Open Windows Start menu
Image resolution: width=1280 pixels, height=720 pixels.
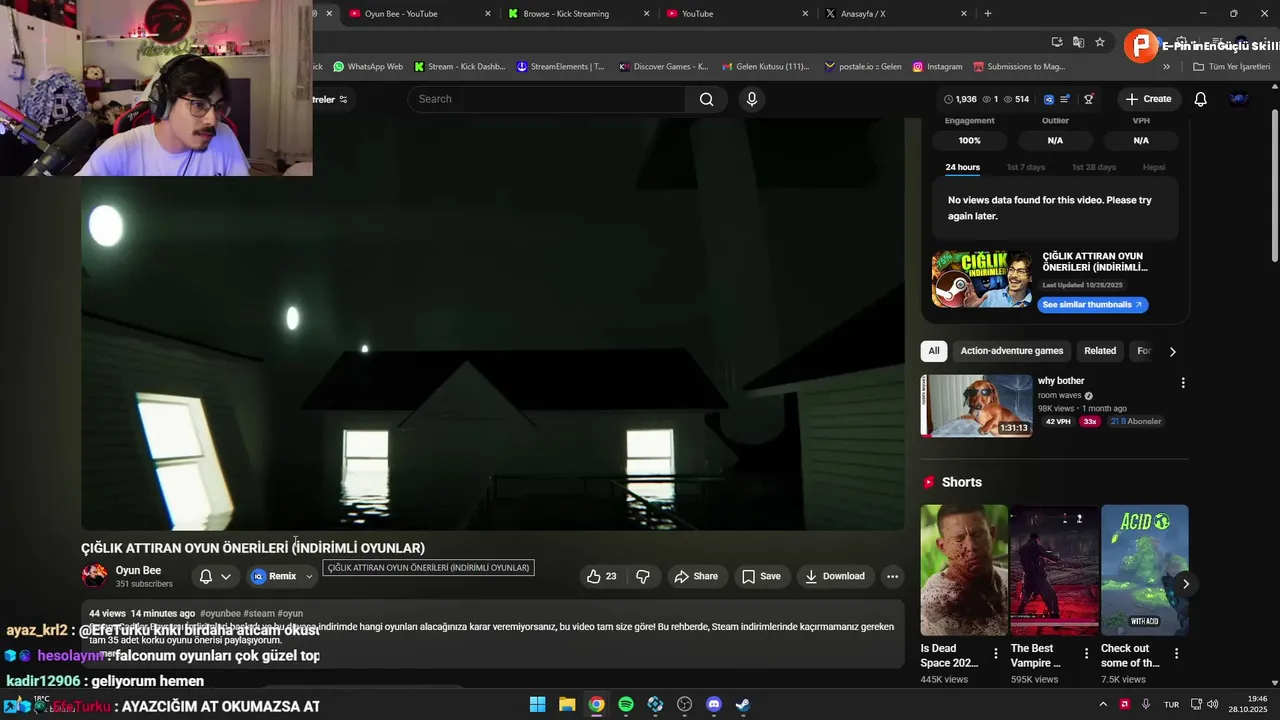[x=537, y=704]
